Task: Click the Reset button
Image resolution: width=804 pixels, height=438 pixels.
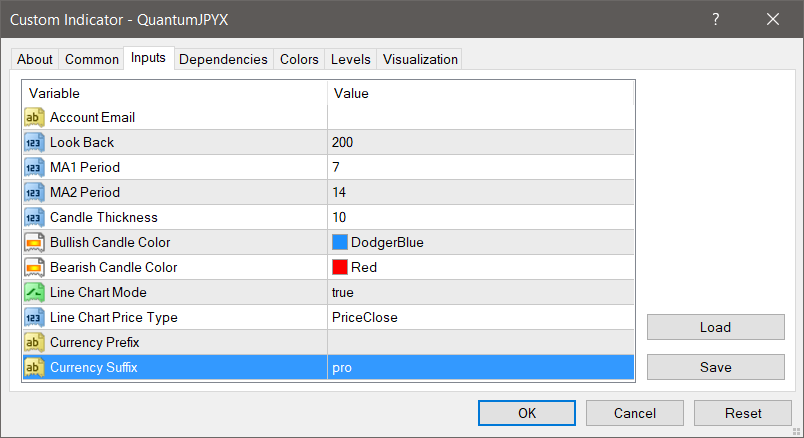Action: (x=742, y=413)
